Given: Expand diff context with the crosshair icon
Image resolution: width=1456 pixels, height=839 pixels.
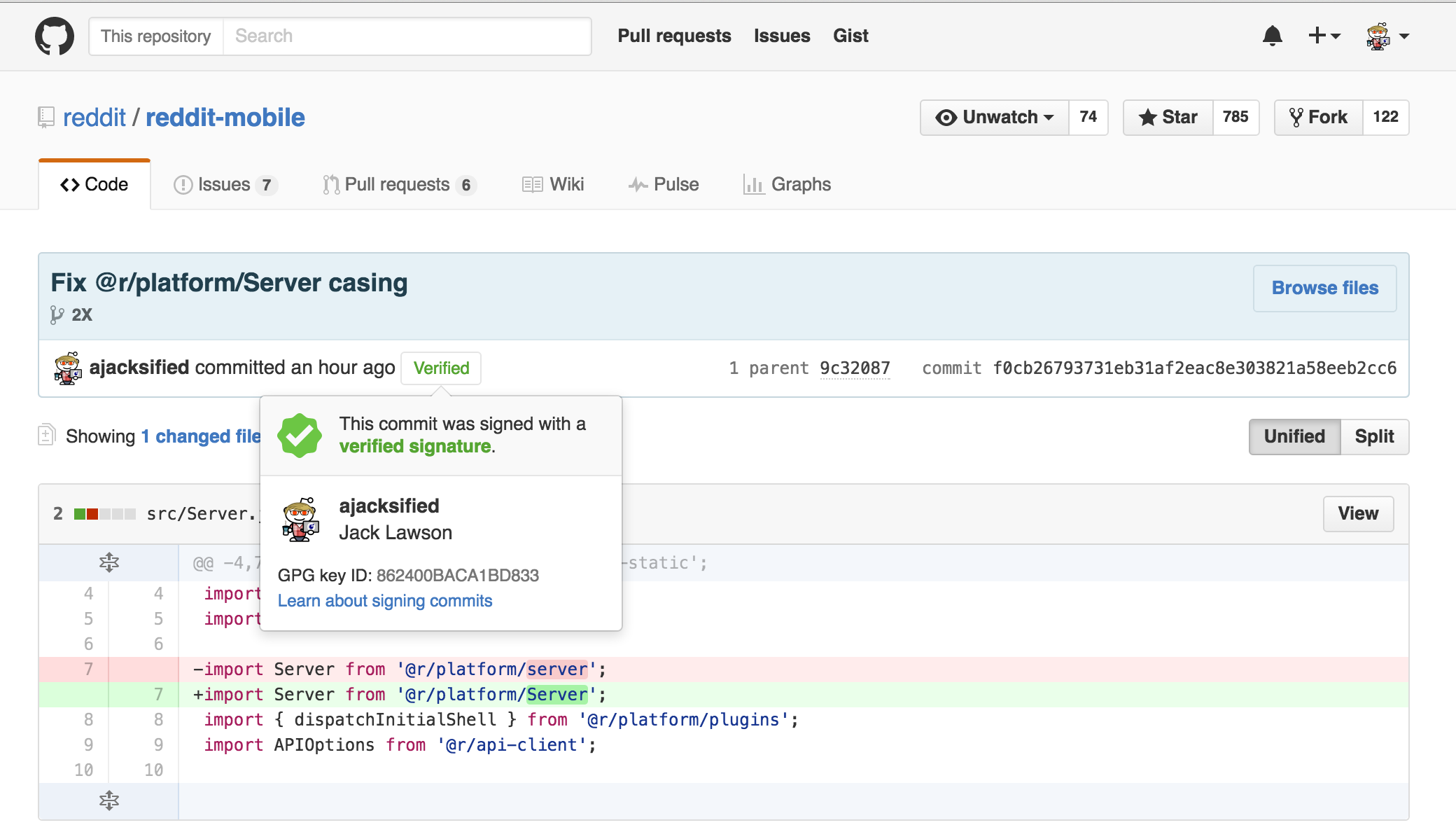Looking at the screenshot, I should point(109,562).
